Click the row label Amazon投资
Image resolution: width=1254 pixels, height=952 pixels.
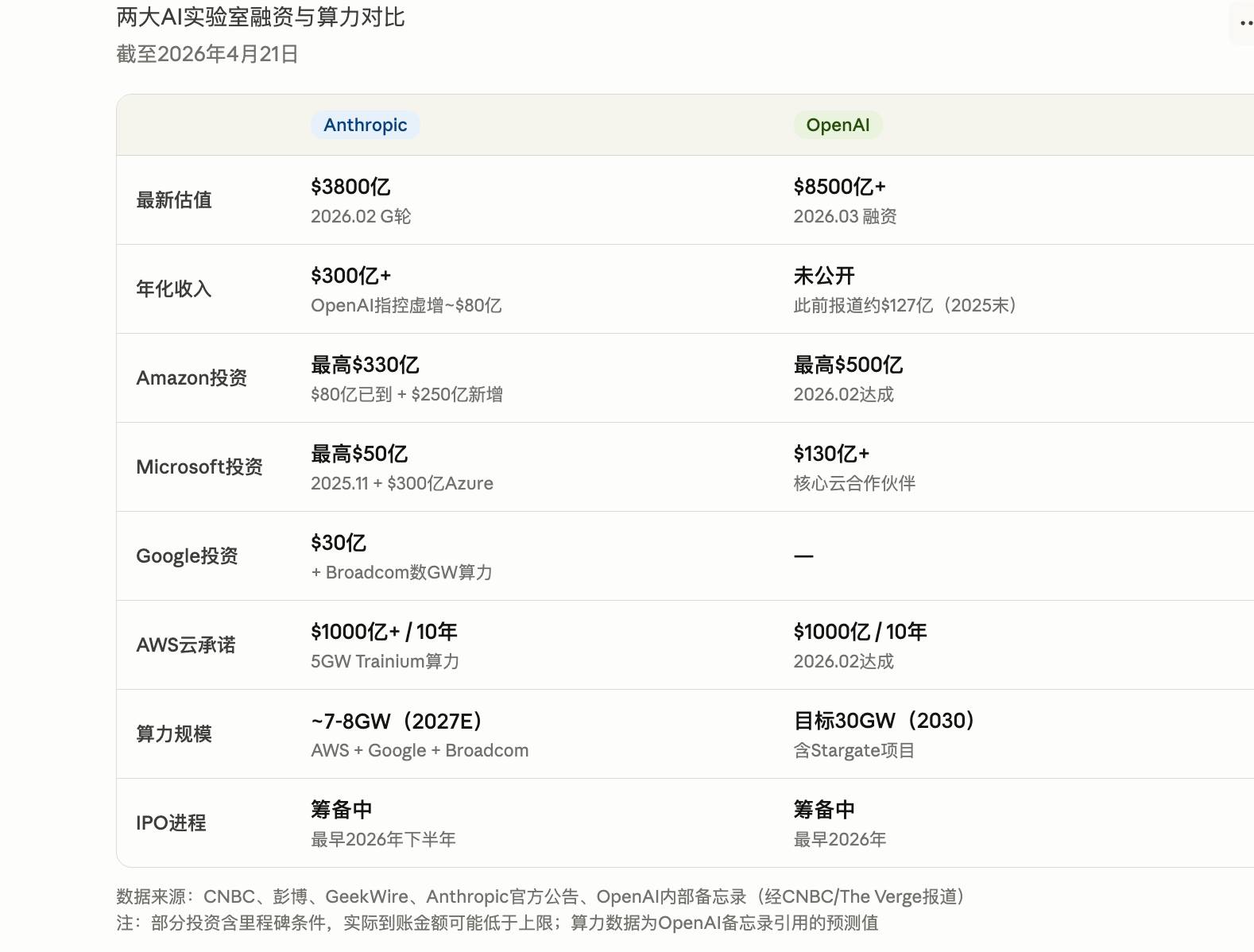[192, 378]
